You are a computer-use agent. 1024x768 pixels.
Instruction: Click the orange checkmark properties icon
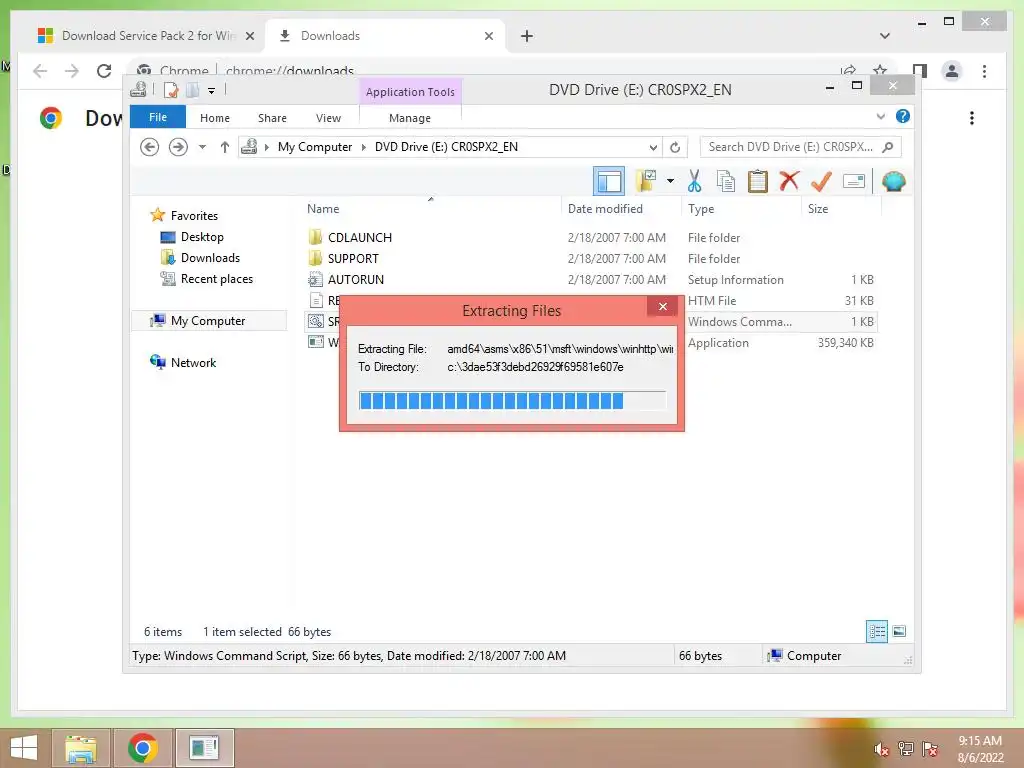pos(821,181)
